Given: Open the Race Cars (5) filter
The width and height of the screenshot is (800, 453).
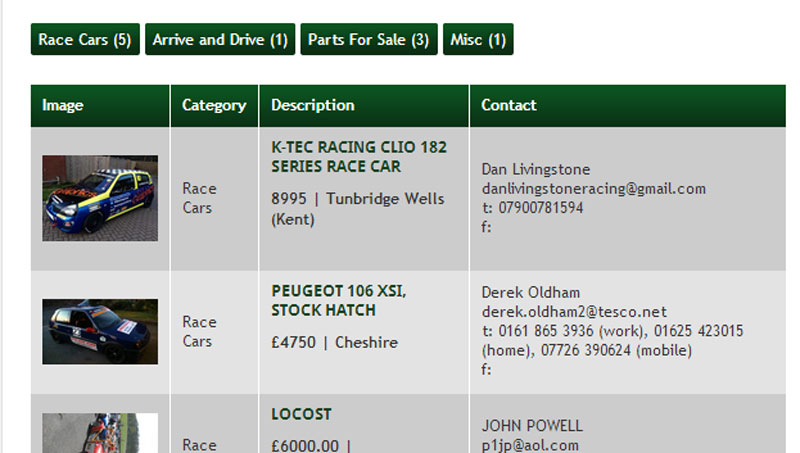Looking at the screenshot, I should coord(85,39).
